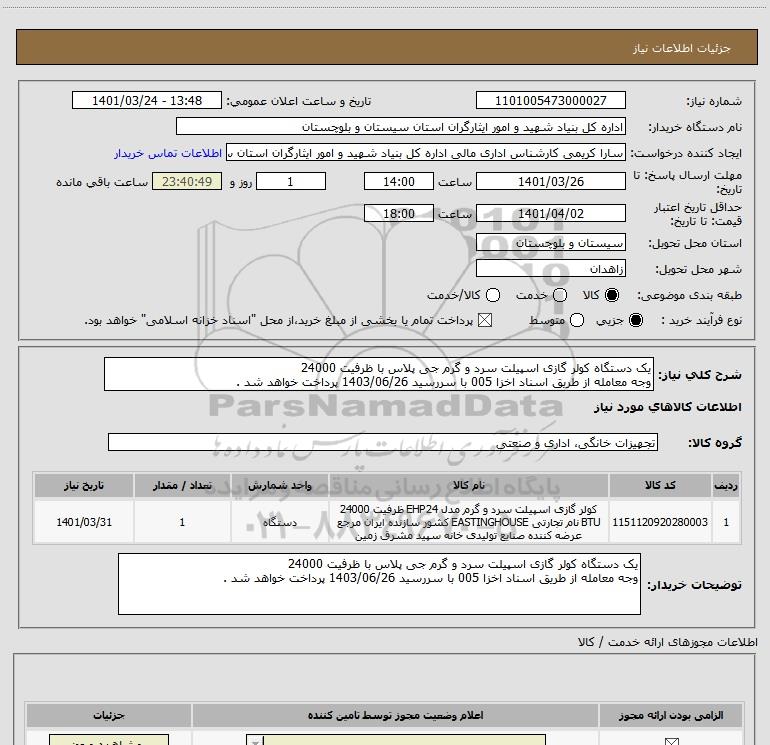770x745 pixels.
Task: Click the EASTINGHOUSE product name cell
Action: click(468, 522)
